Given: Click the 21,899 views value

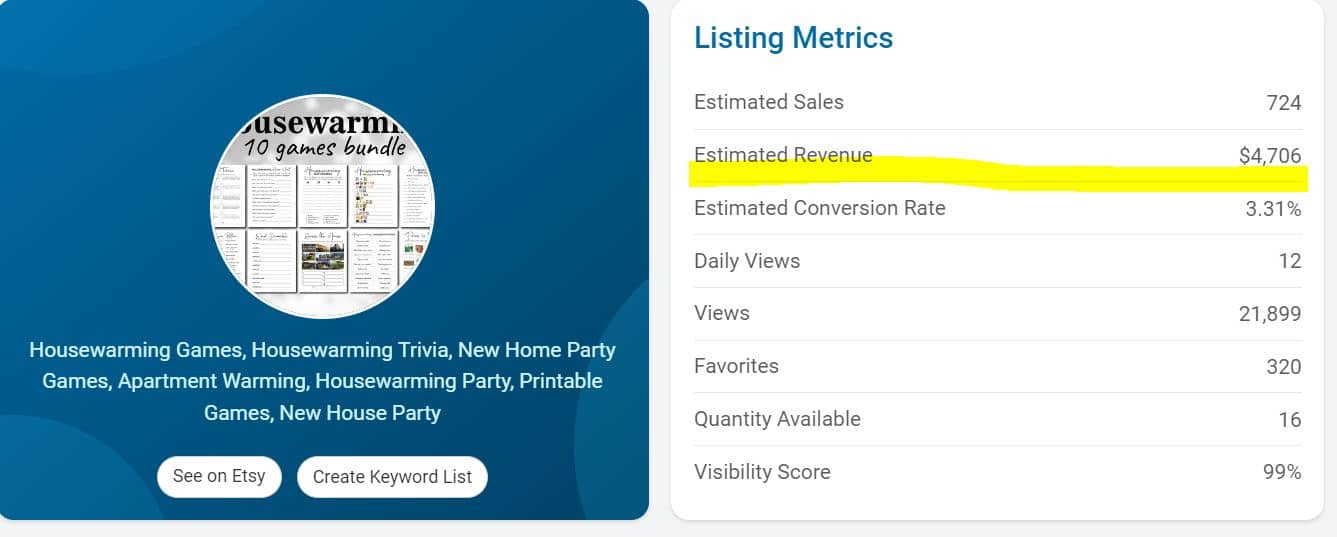Looking at the screenshot, I should 1270,314.
